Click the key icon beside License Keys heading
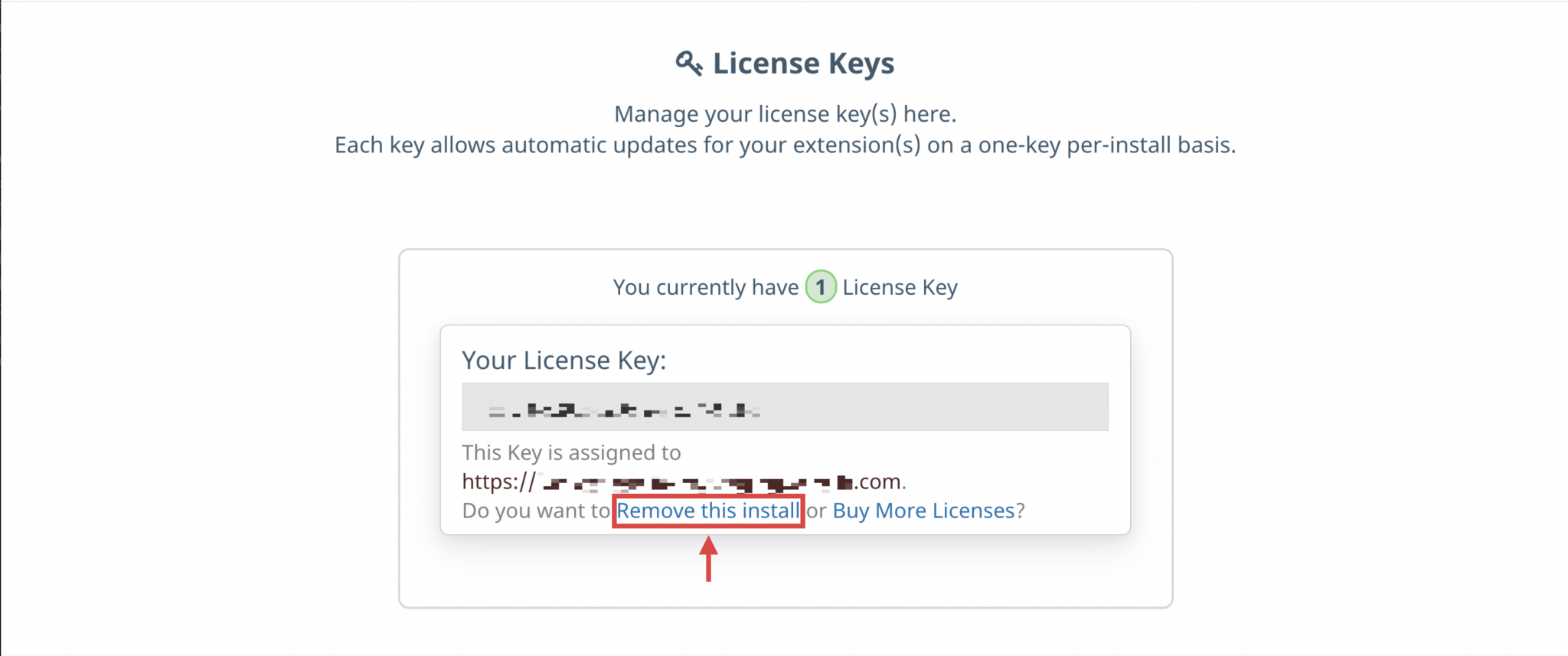The width and height of the screenshot is (1568, 656). [x=690, y=63]
